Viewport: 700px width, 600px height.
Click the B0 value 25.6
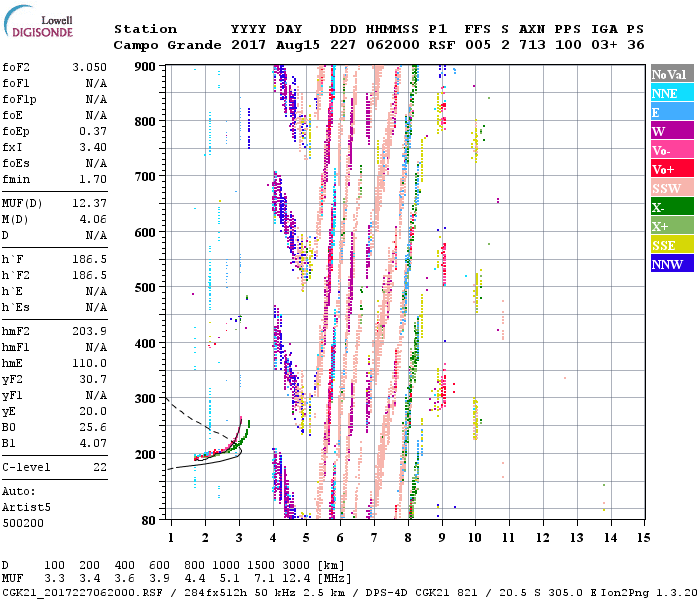(x=93, y=427)
